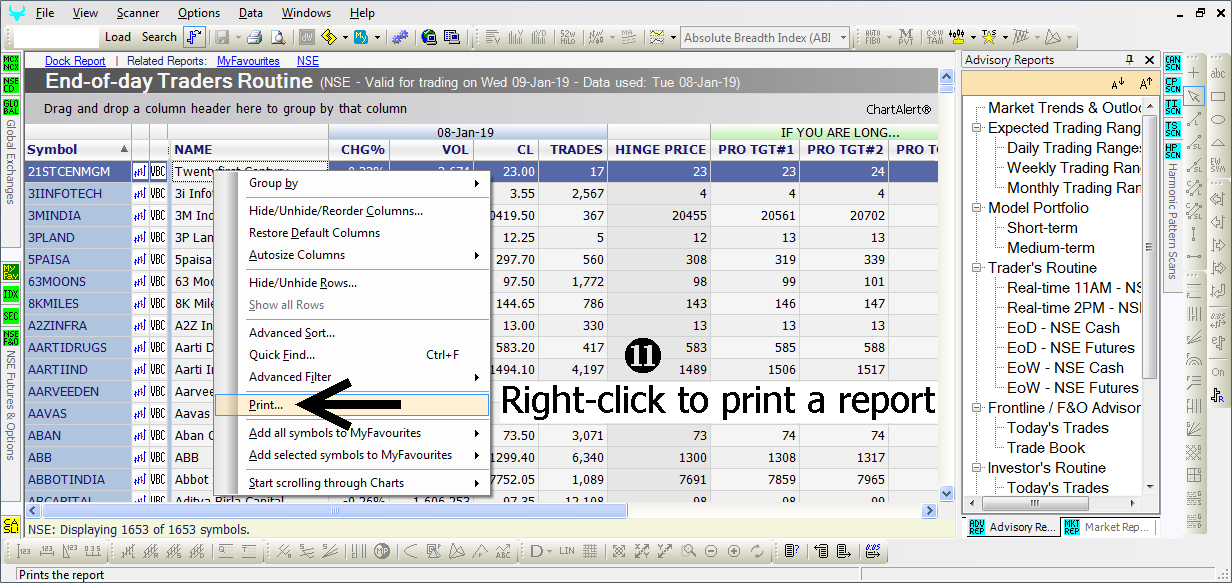1232x583 pixels.
Task: Select Quick Find in the context menu
Action: tap(364, 355)
